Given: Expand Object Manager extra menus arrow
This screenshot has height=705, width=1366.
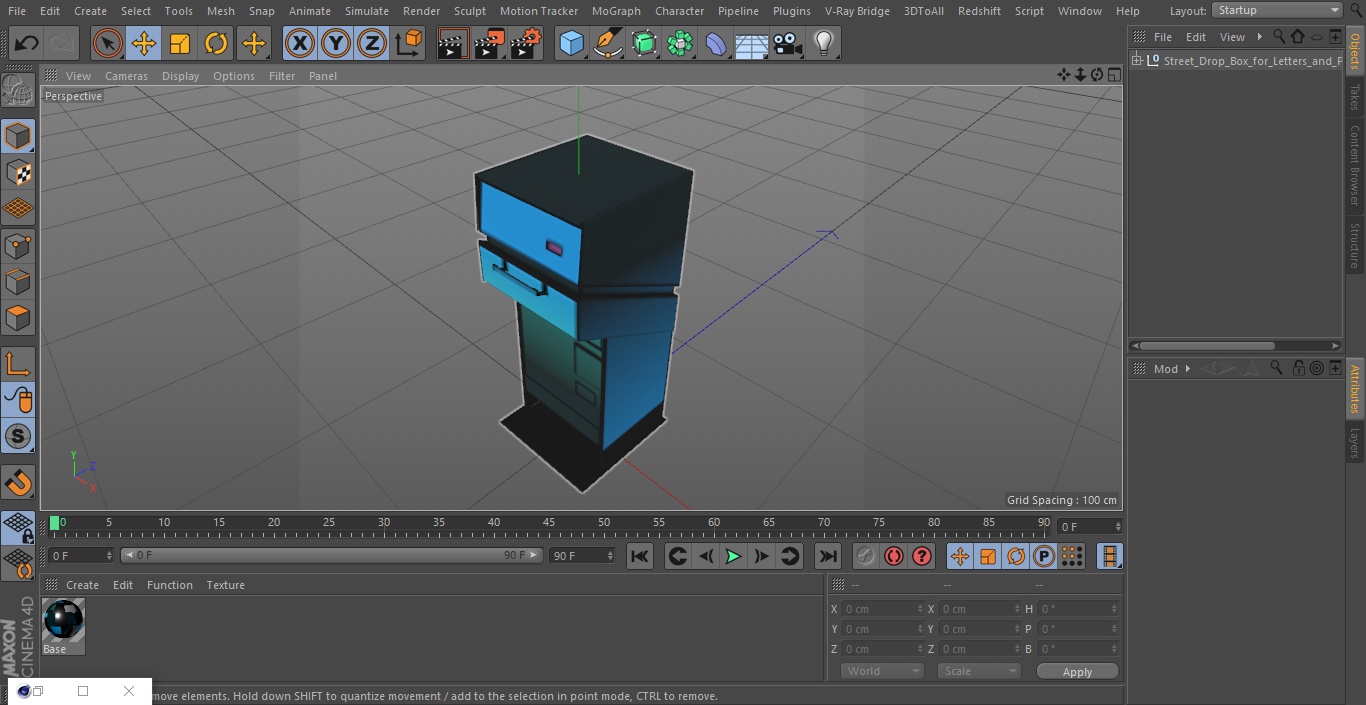Looking at the screenshot, I should coord(1259,37).
